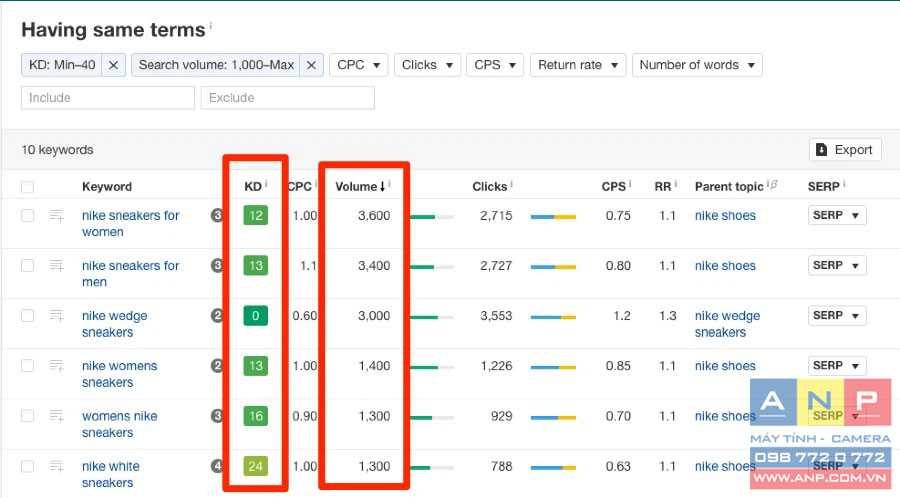The height and width of the screenshot is (498, 900).
Task: Show info icon next to Having same terms
Action: (x=211, y=26)
